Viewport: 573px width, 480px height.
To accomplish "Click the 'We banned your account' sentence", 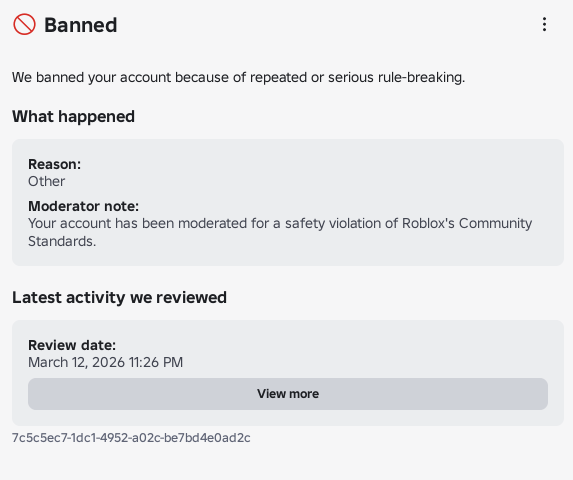I will click(238, 77).
